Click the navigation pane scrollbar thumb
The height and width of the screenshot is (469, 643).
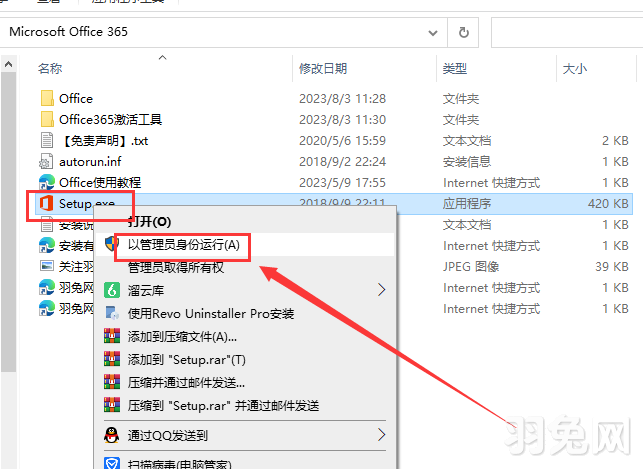tap(8, 222)
